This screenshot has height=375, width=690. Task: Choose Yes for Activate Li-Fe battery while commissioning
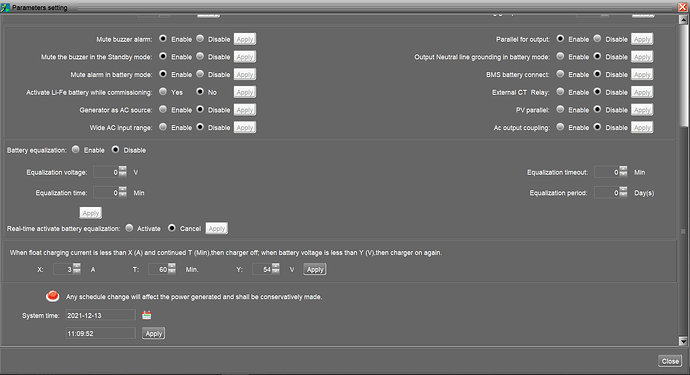[x=163, y=92]
